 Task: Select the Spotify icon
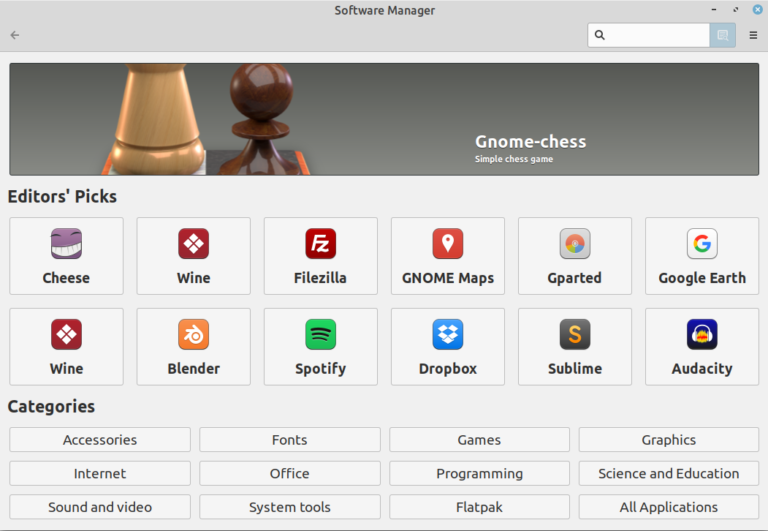click(x=320, y=334)
